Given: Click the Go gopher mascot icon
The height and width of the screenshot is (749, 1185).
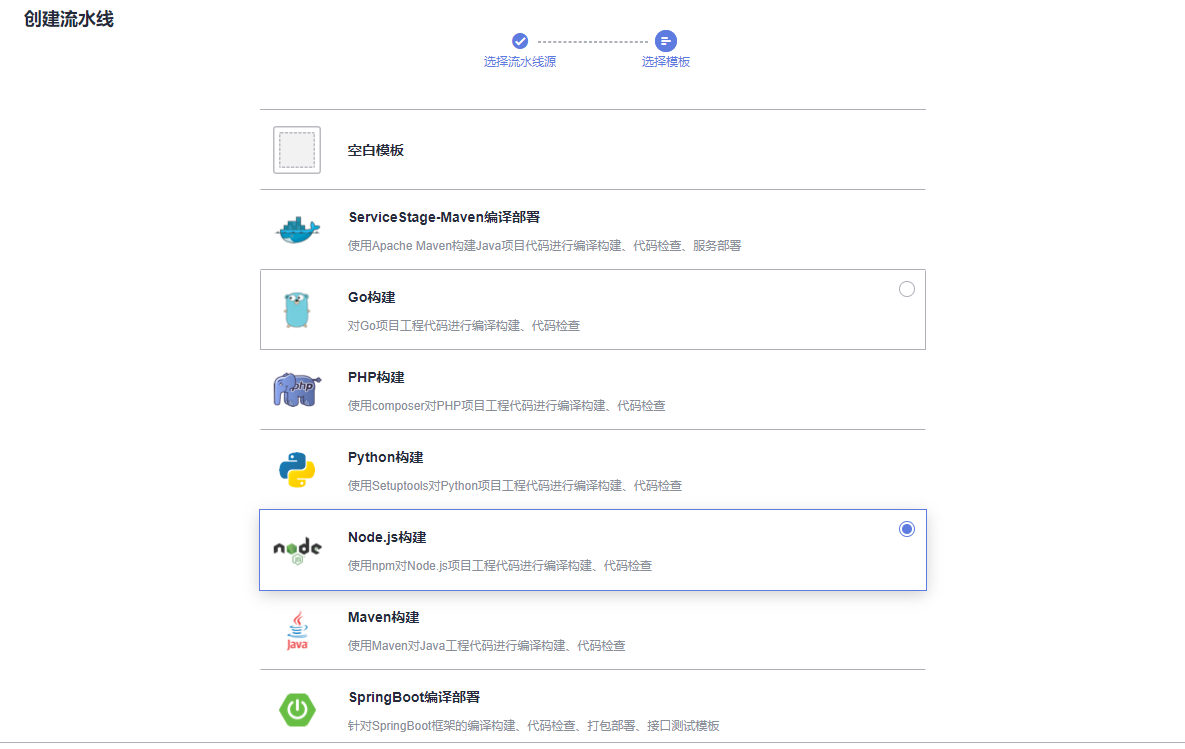Looking at the screenshot, I should point(297,310).
